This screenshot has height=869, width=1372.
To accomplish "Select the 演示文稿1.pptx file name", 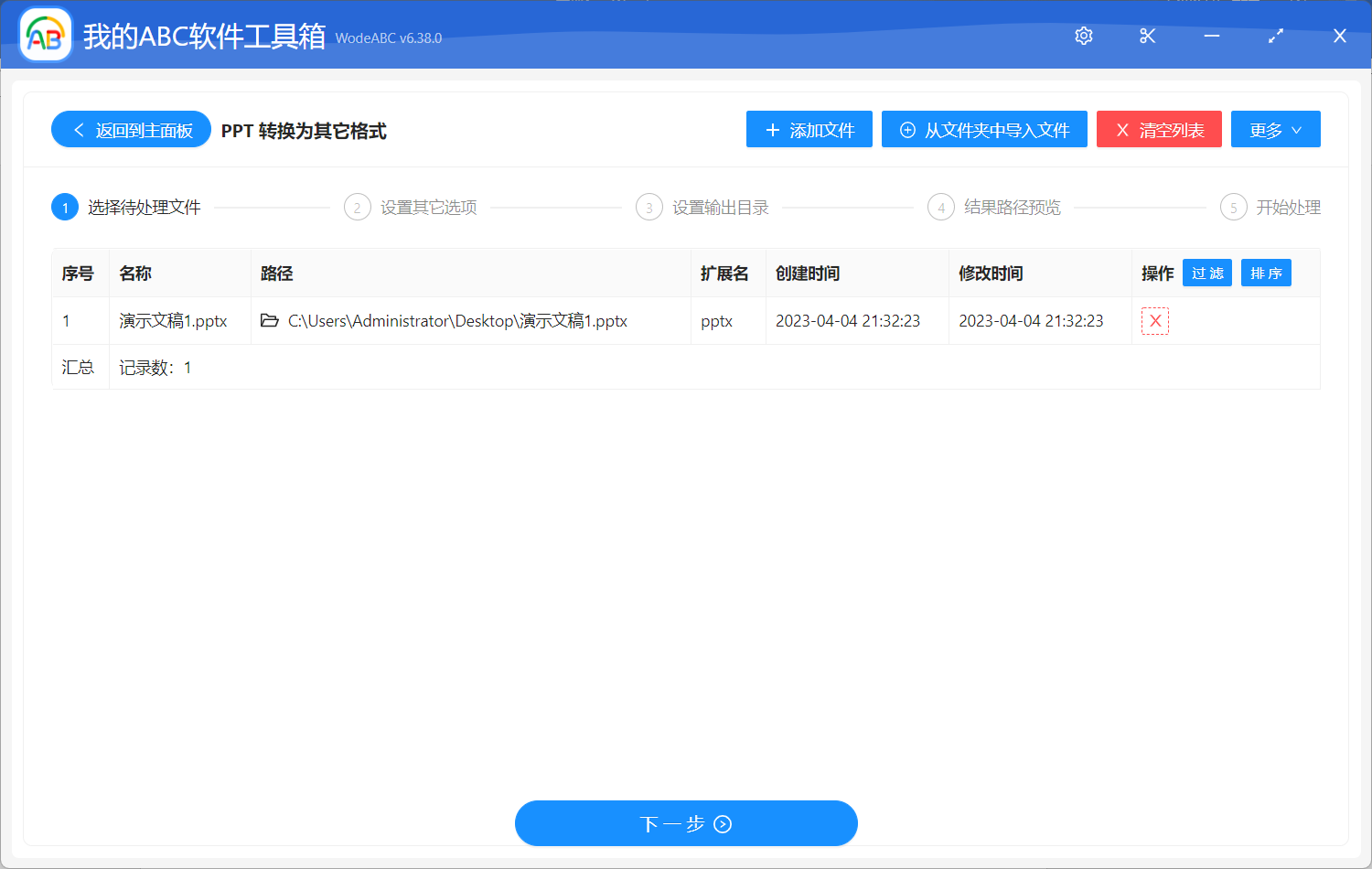I will [174, 321].
